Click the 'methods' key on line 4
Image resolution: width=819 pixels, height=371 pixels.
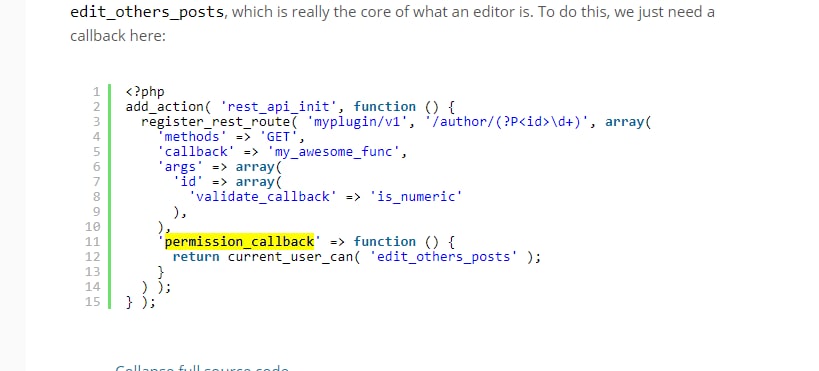coord(192,137)
